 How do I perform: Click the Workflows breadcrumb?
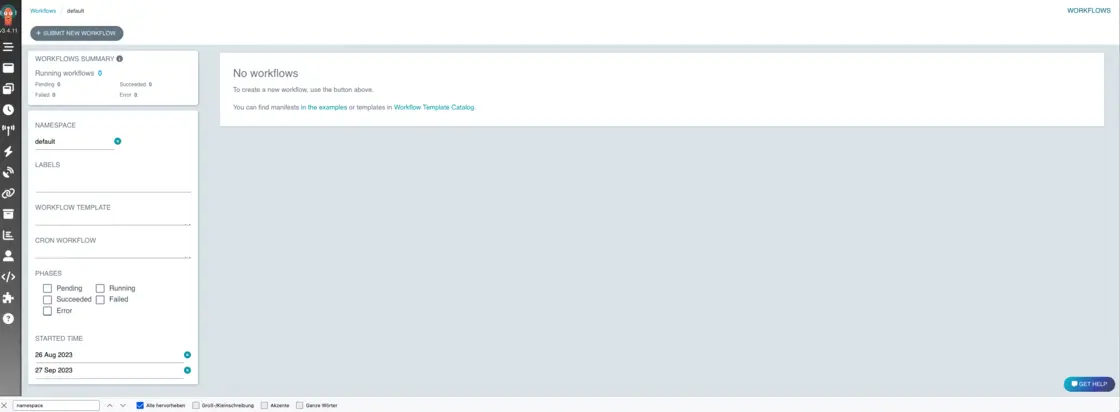click(x=43, y=11)
